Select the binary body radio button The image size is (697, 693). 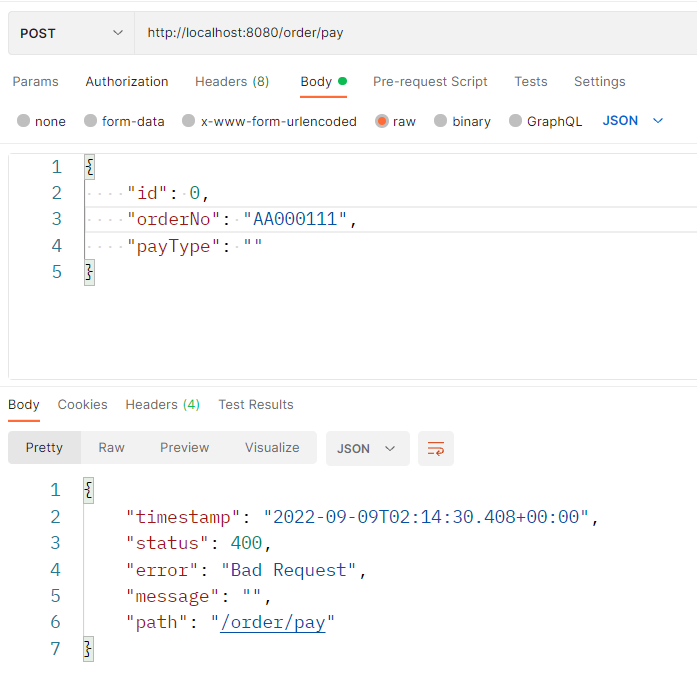point(439,121)
